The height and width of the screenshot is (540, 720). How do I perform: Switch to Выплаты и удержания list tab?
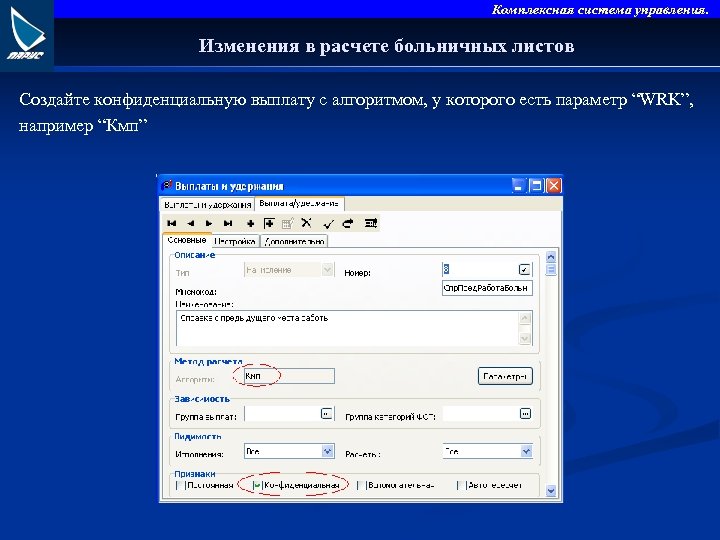click(208, 205)
